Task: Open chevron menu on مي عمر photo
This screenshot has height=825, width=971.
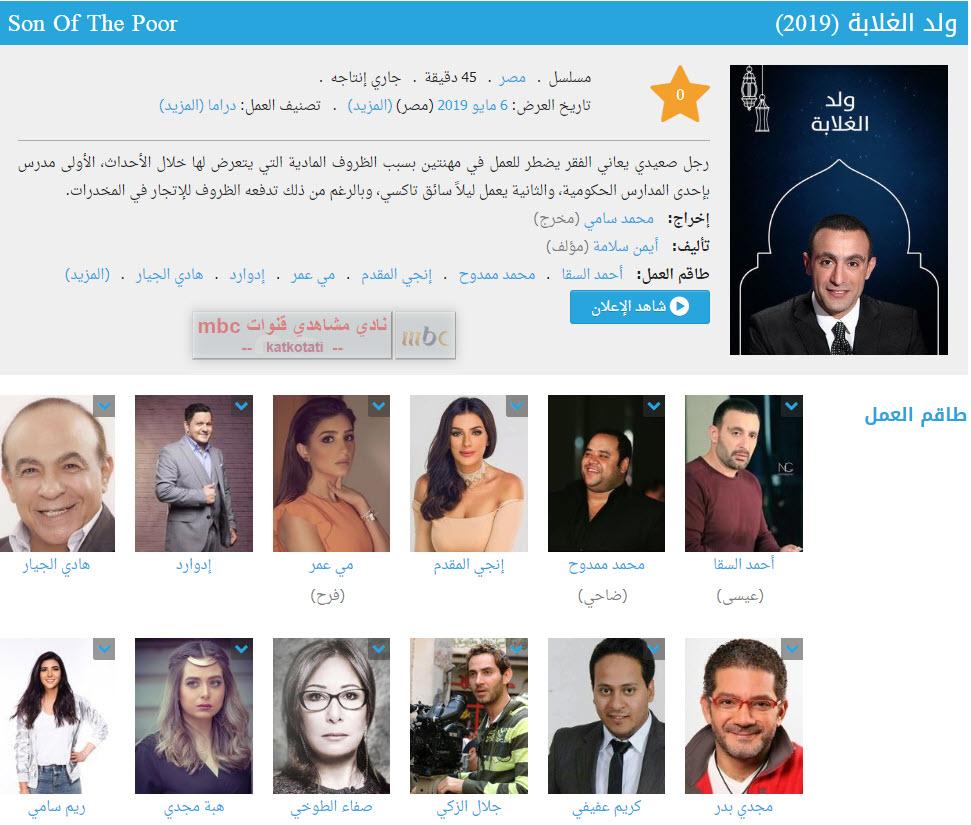Action: click(x=379, y=406)
